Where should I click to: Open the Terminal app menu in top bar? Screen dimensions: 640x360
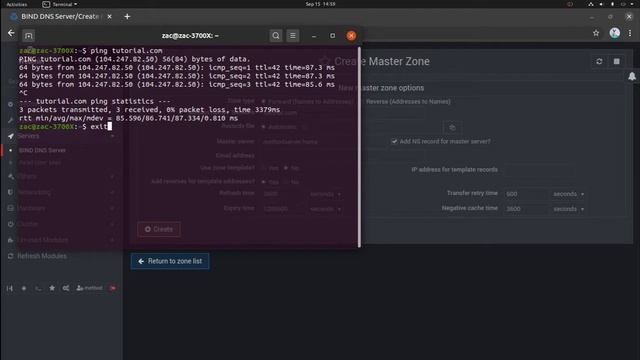[60, 4]
